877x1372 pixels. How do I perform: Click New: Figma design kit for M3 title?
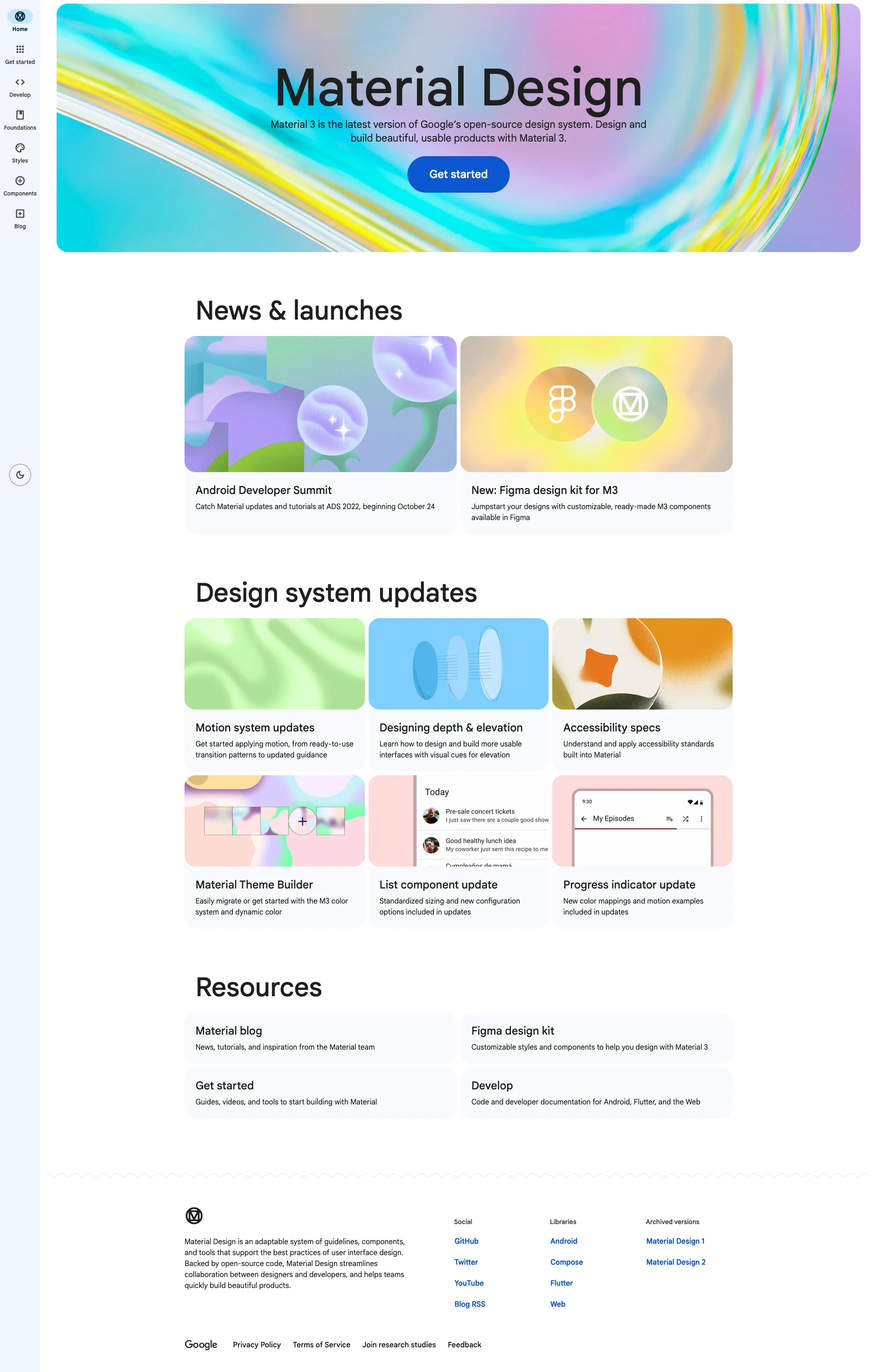(544, 490)
